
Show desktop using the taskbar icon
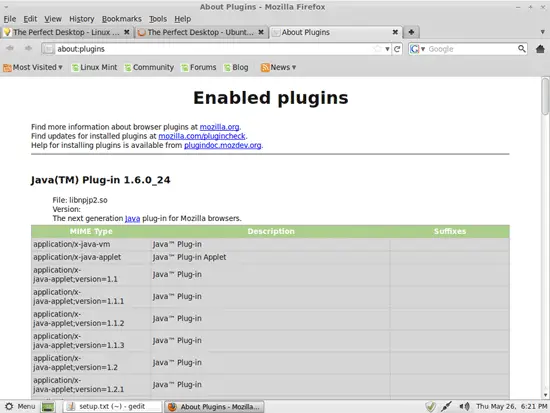coord(48,407)
